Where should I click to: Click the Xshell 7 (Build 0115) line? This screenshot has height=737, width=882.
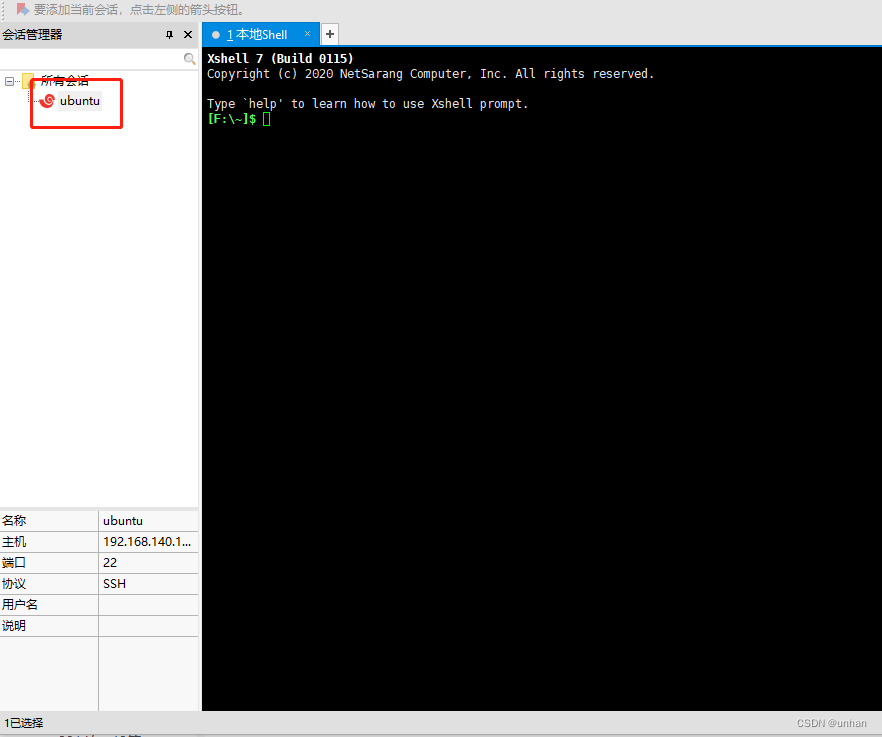click(280, 59)
